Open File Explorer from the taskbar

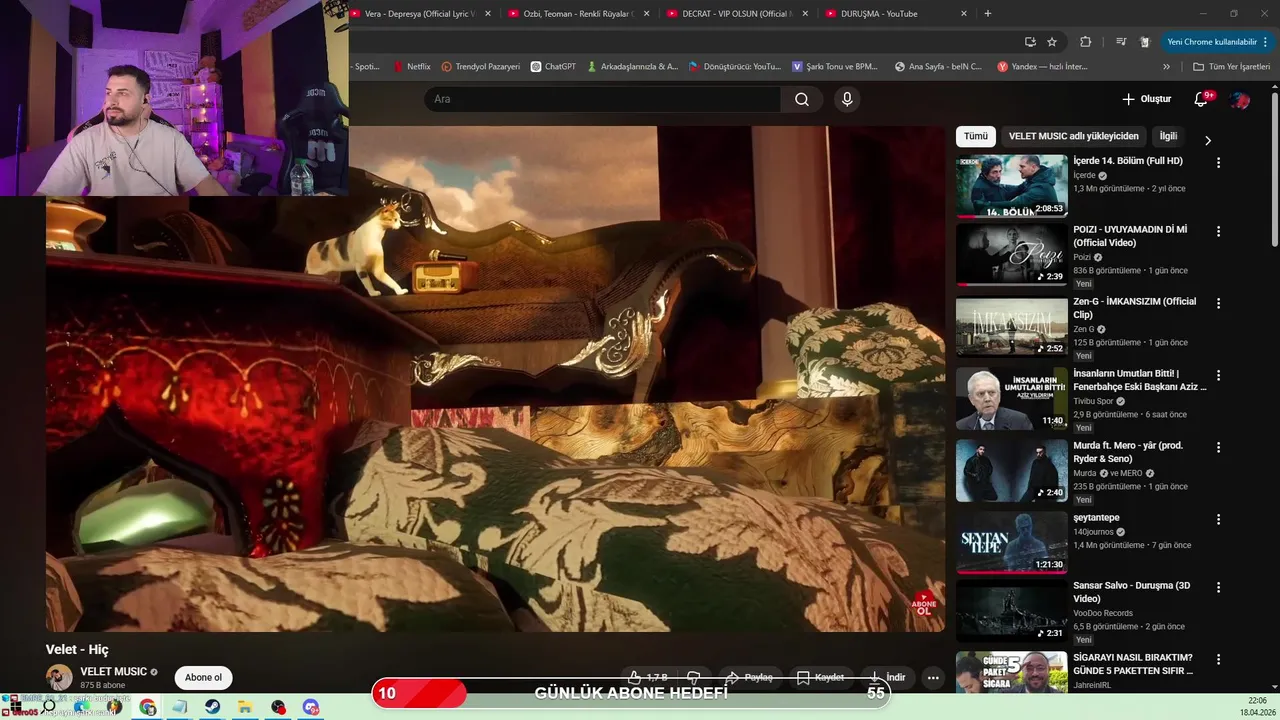click(245, 707)
